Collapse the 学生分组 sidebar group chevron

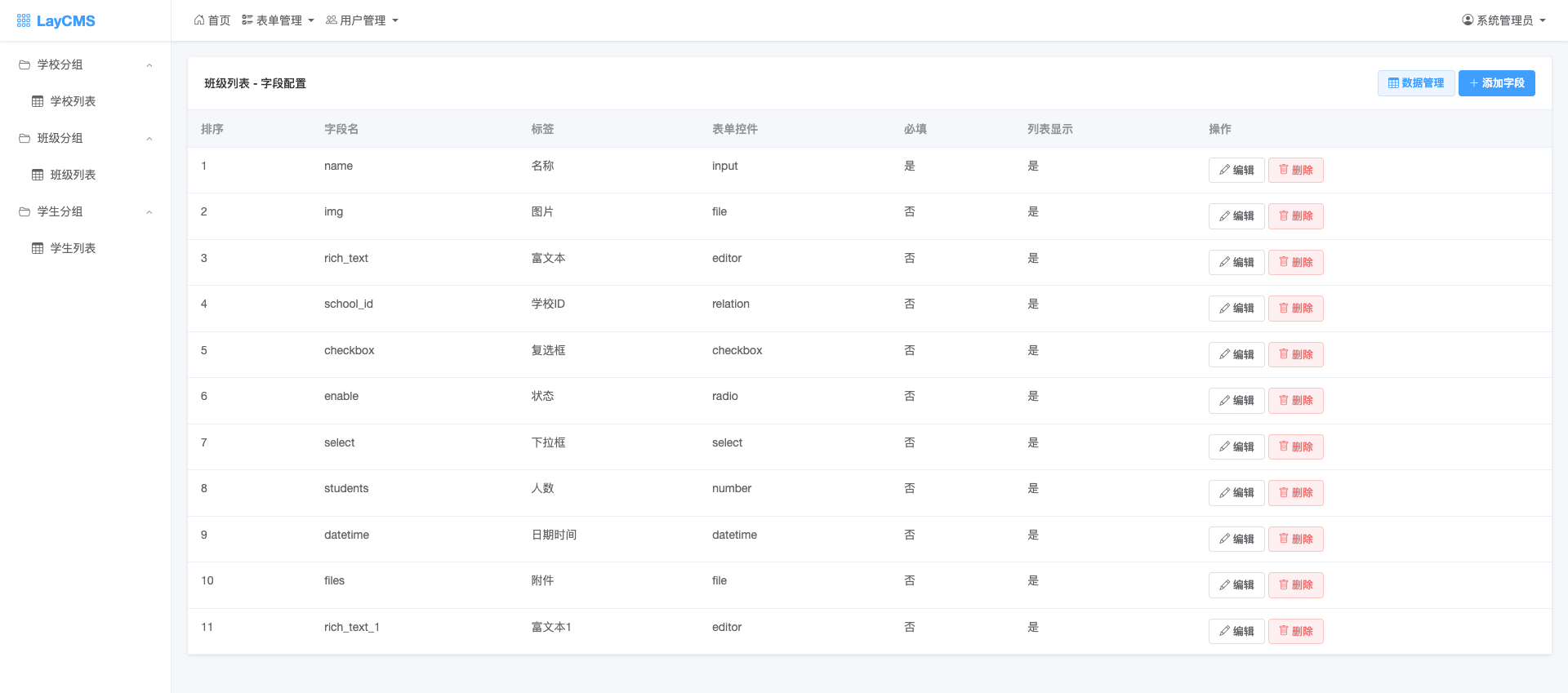pyautogui.click(x=149, y=212)
